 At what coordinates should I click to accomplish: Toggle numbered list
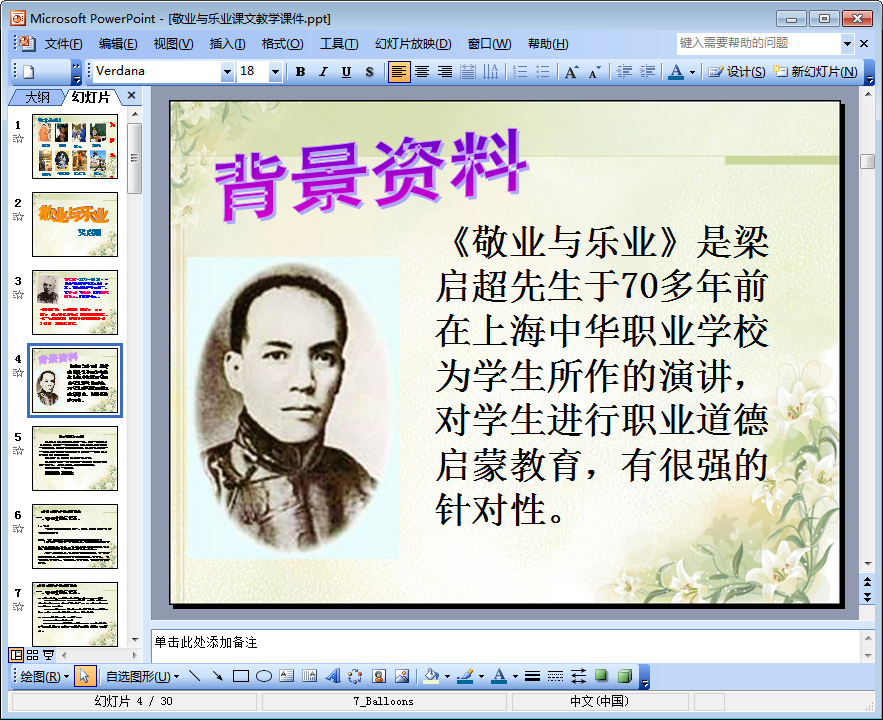[520, 71]
